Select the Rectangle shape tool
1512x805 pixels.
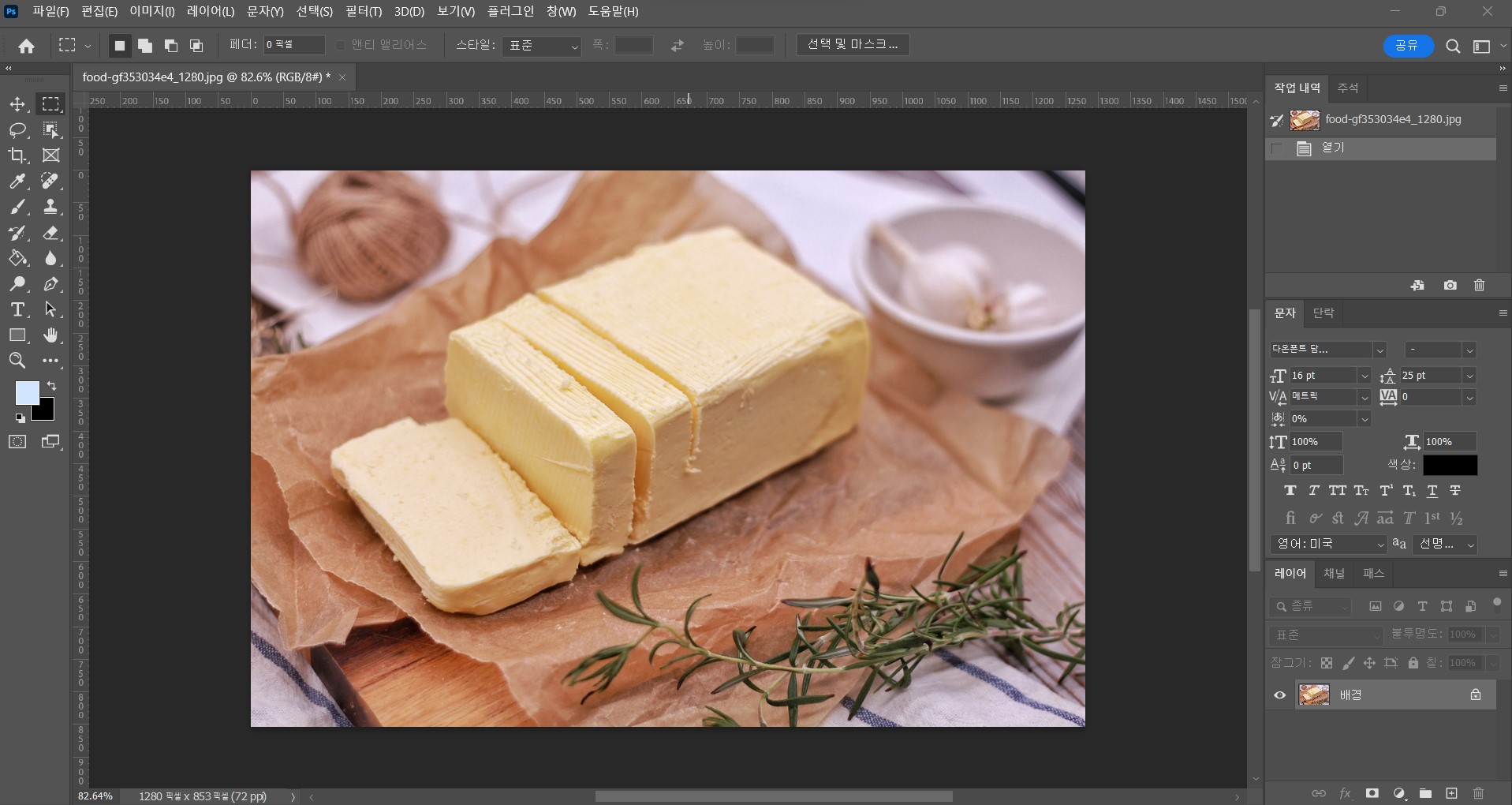tap(17, 335)
